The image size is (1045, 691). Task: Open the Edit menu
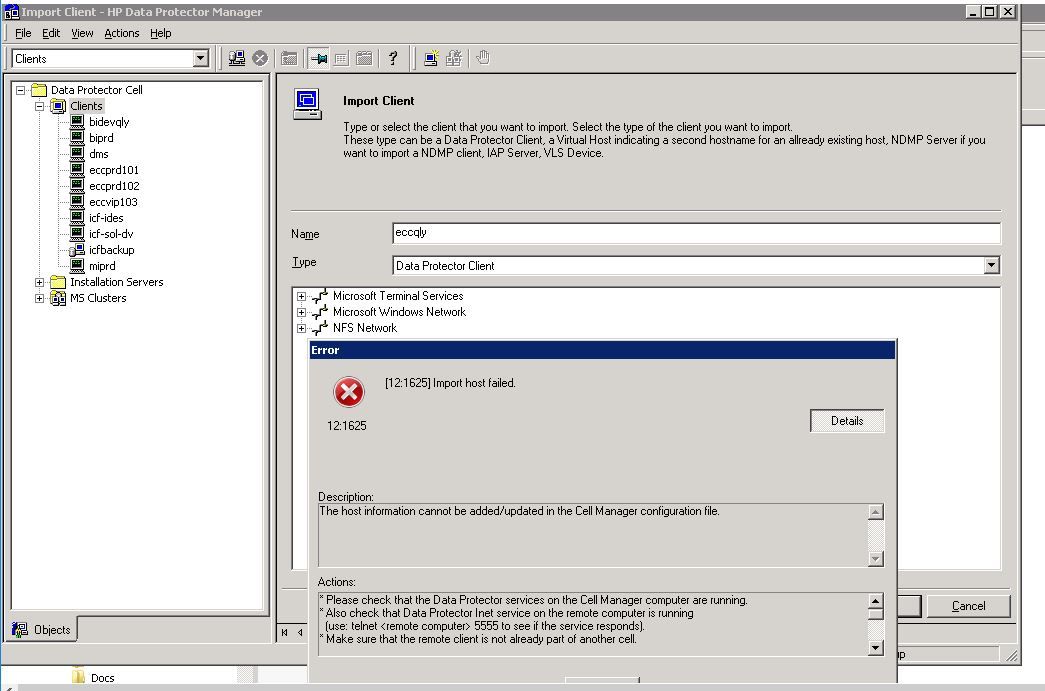coord(51,33)
